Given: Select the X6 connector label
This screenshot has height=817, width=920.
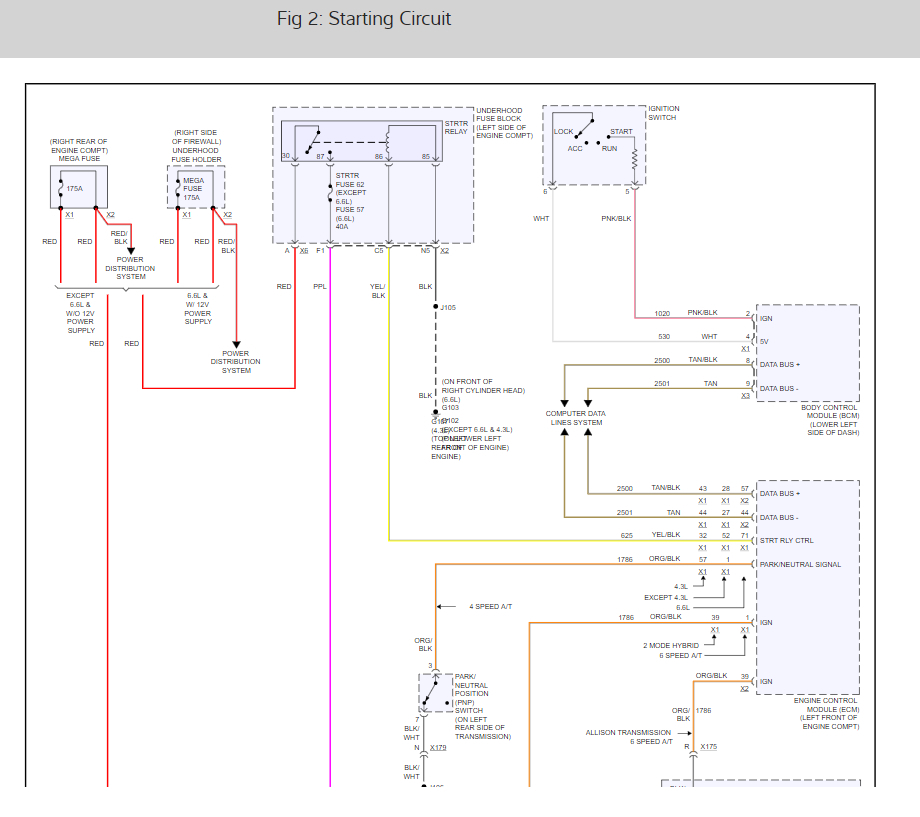Looking at the screenshot, I should [304, 251].
